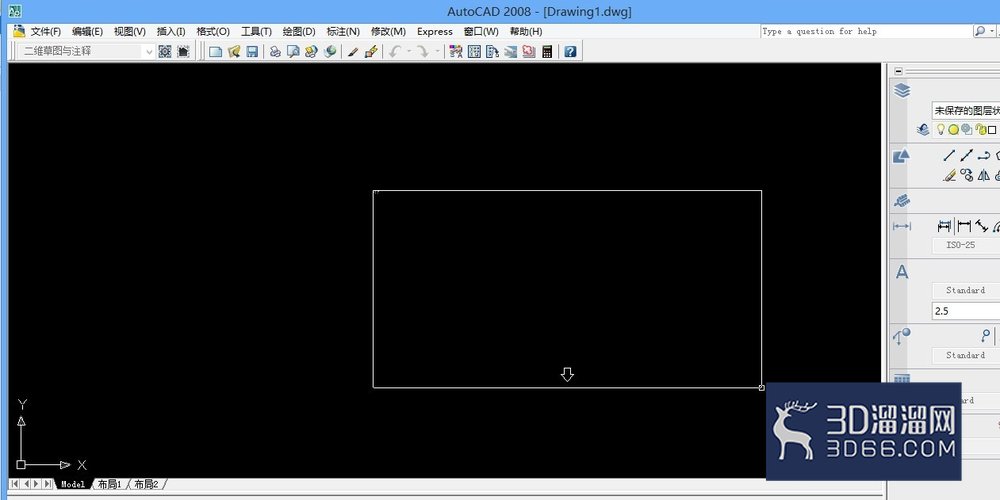Image resolution: width=1000 pixels, height=500 pixels.
Task: Open the 帮助(H) menu
Action: click(x=526, y=31)
